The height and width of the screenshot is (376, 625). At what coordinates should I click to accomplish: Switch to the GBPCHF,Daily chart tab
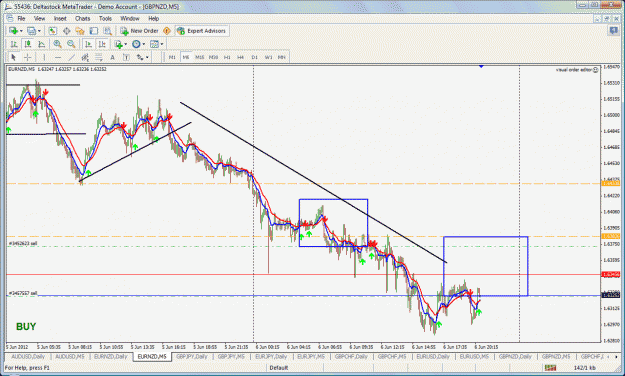352,356
